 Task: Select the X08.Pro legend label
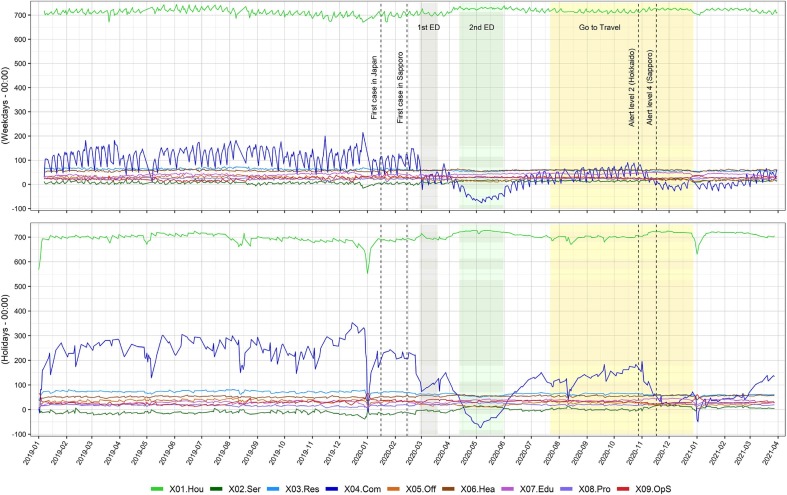pos(594,489)
